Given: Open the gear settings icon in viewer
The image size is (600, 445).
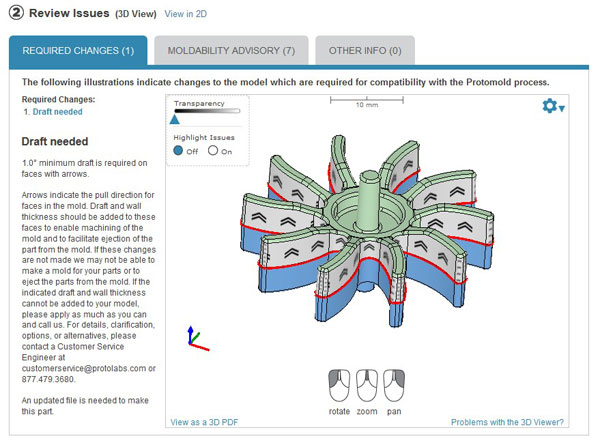Looking at the screenshot, I should coord(549,106).
